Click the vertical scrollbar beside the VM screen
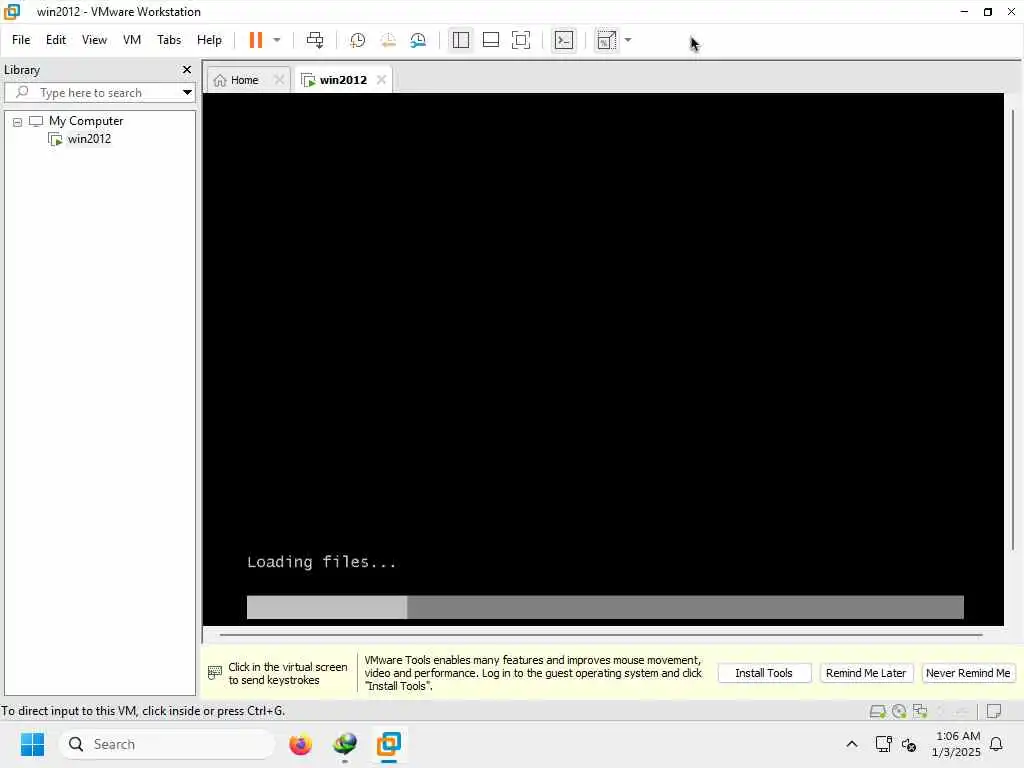Screen dimensions: 1024x768 click(x=1013, y=330)
